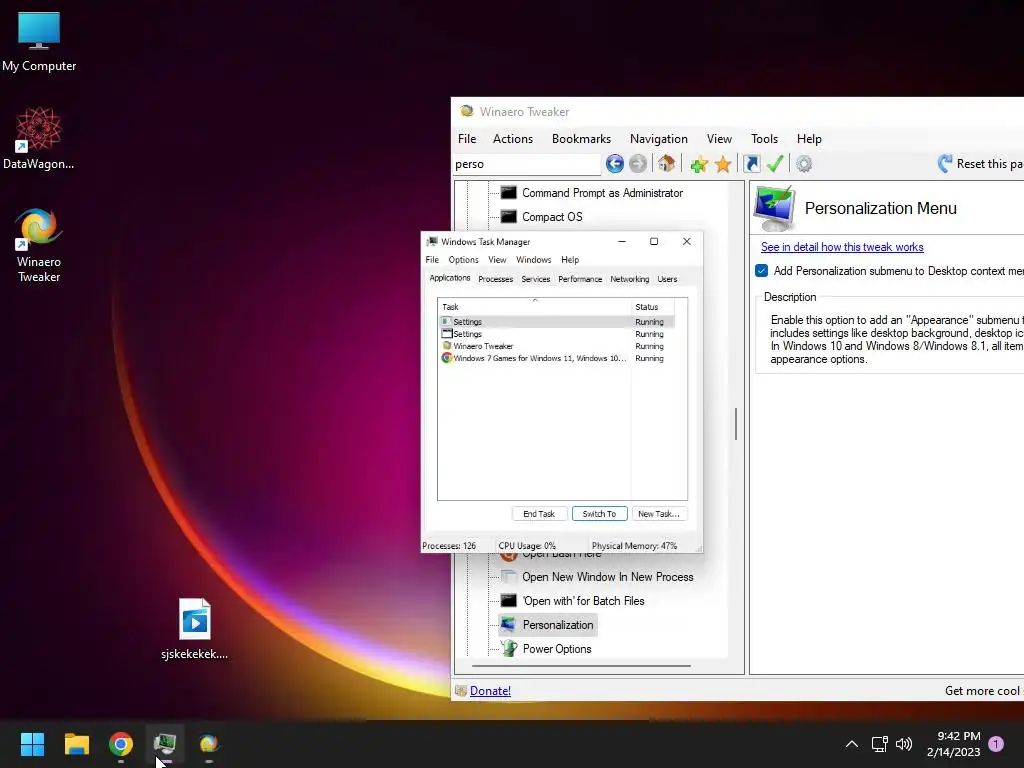The height and width of the screenshot is (768, 1024).
Task: Select the second Settings task row
Action: point(556,334)
